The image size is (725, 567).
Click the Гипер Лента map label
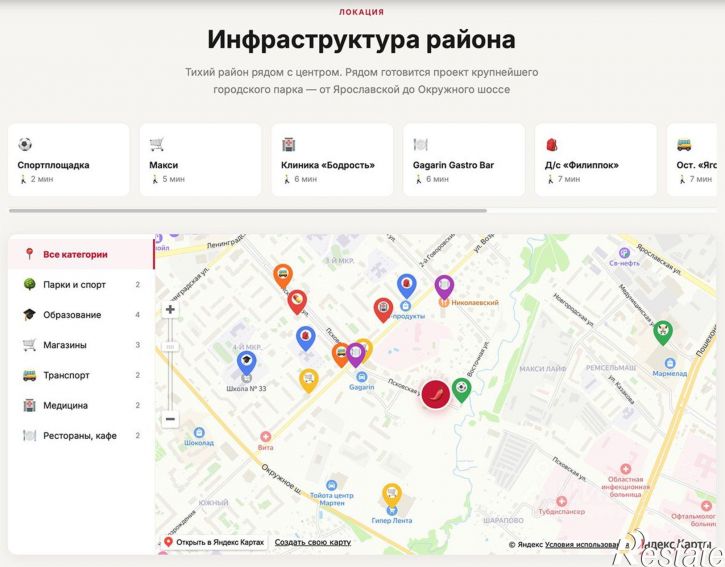392,520
